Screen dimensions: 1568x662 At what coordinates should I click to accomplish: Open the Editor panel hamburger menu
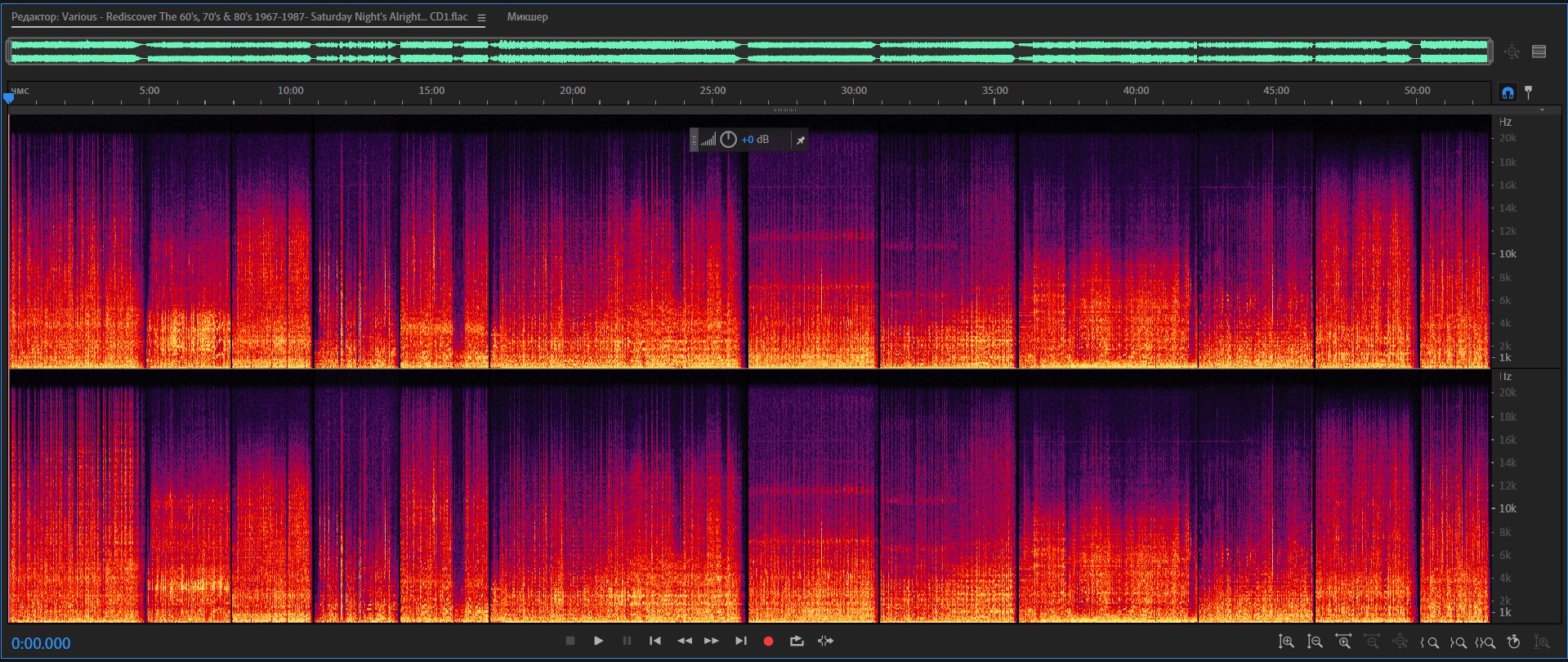[x=481, y=18]
